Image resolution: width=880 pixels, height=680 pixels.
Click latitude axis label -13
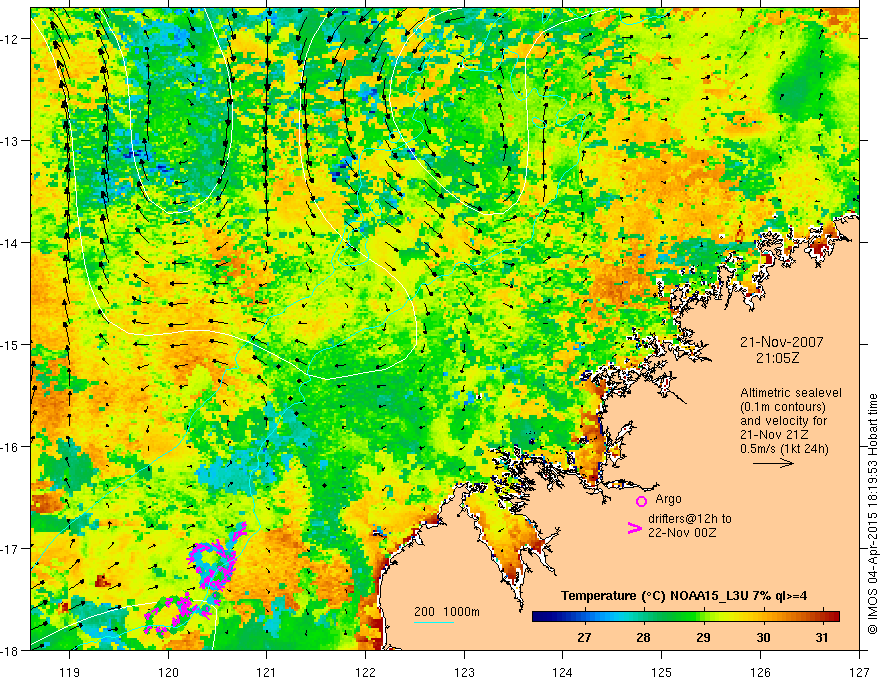pos(11,141)
